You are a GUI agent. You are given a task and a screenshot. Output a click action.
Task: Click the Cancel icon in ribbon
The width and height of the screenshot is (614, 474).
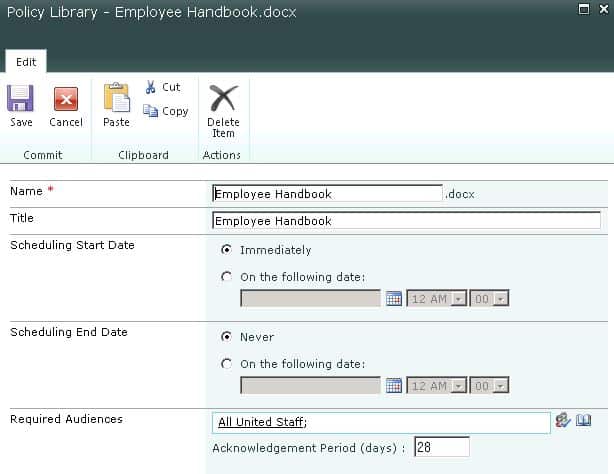66,99
